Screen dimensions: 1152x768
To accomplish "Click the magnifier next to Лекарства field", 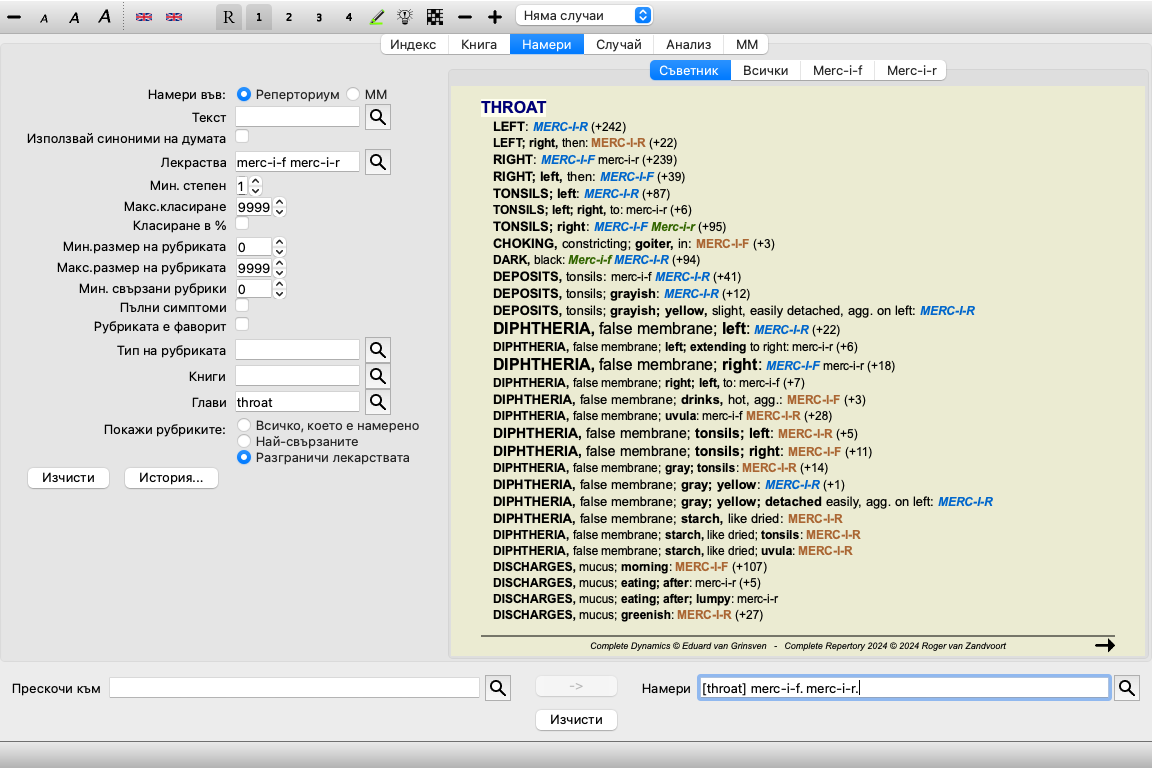I will 377,162.
